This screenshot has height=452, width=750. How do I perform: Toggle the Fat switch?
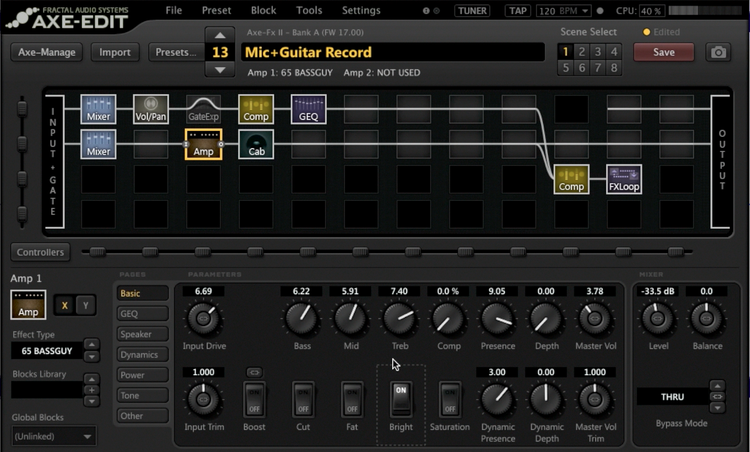click(x=352, y=399)
